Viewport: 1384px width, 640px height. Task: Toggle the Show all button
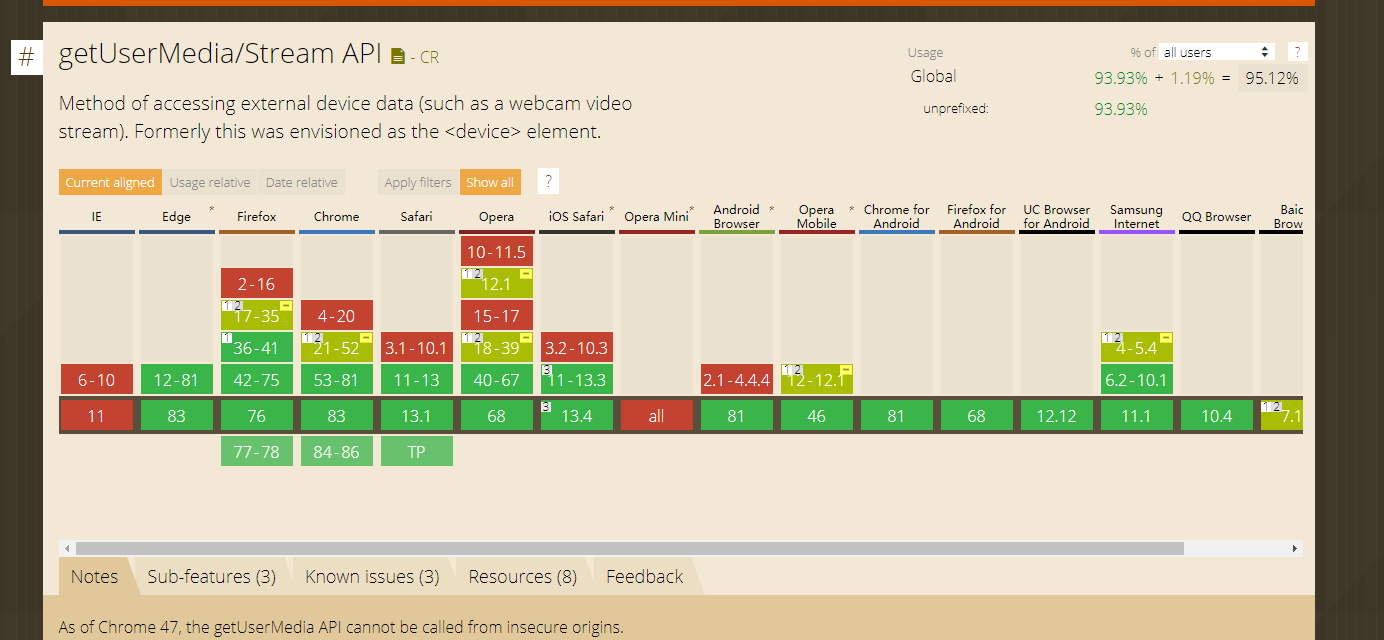[x=490, y=182]
